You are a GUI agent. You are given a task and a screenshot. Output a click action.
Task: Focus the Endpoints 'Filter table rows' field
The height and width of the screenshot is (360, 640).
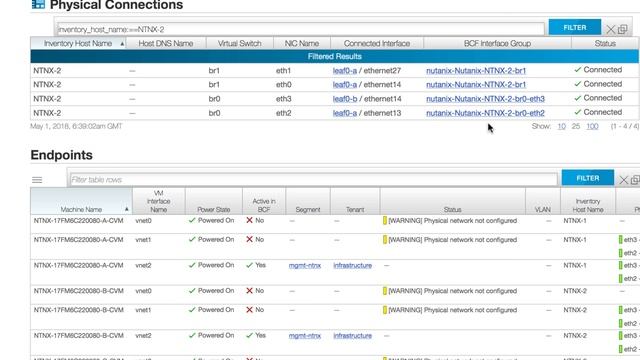click(x=313, y=180)
